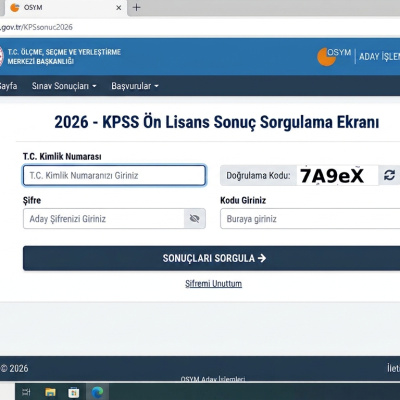This screenshot has height=400, width=400.
Task: Open Windows Task View icon
Action: pos(26,392)
